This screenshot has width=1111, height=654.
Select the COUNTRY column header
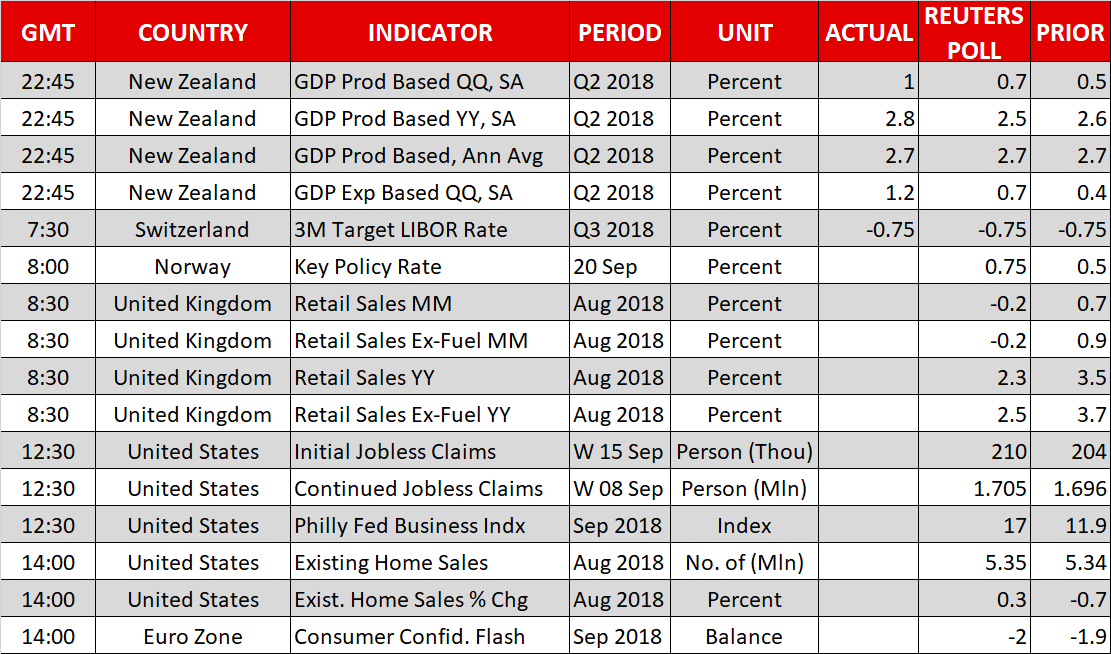tap(193, 32)
